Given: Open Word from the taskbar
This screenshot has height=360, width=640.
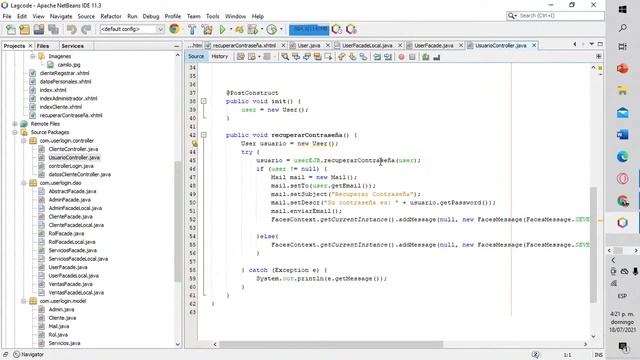Looking at the screenshot, I should tap(622, 134).
